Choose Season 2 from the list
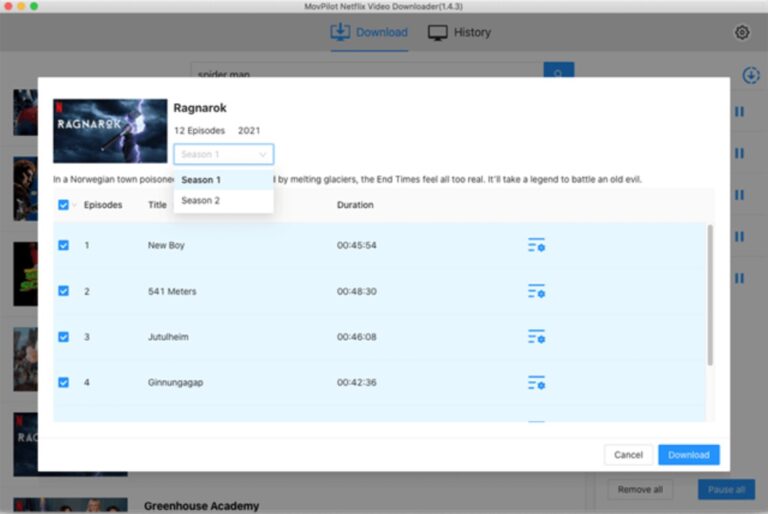The width and height of the screenshot is (768, 514). (x=201, y=201)
